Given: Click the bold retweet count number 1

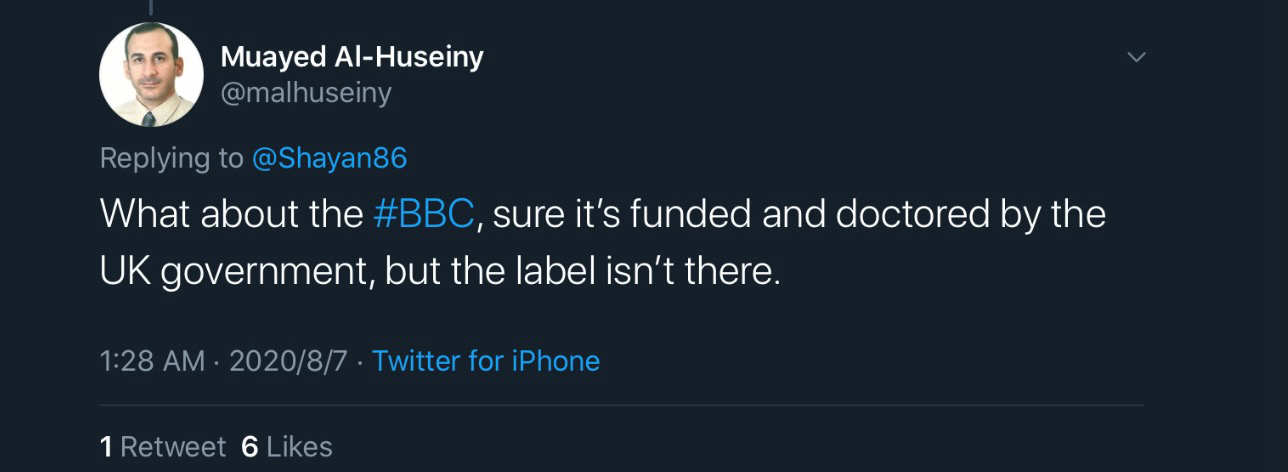Looking at the screenshot, I should click(106, 447).
